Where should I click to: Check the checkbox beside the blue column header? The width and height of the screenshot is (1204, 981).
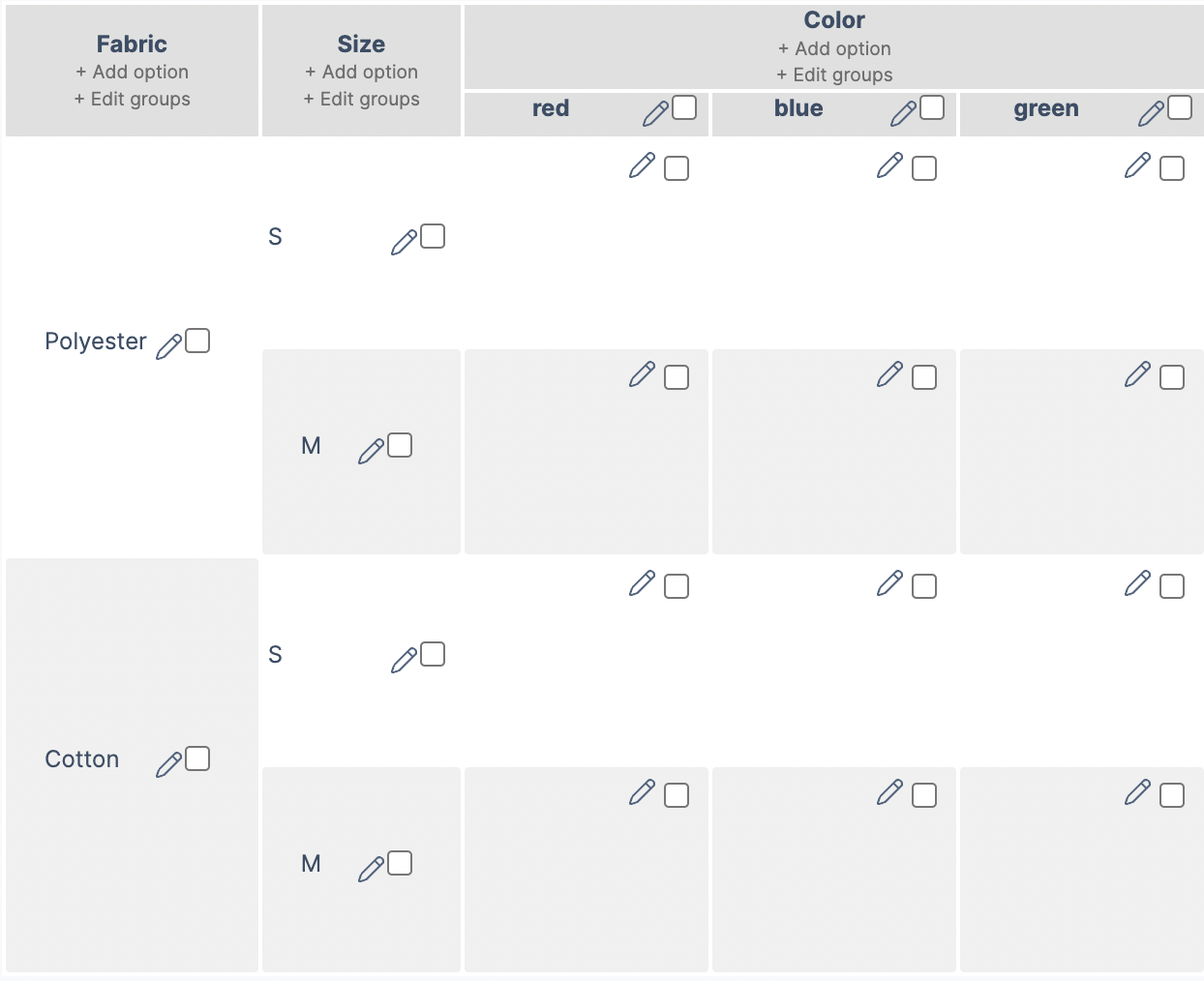[932, 106]
